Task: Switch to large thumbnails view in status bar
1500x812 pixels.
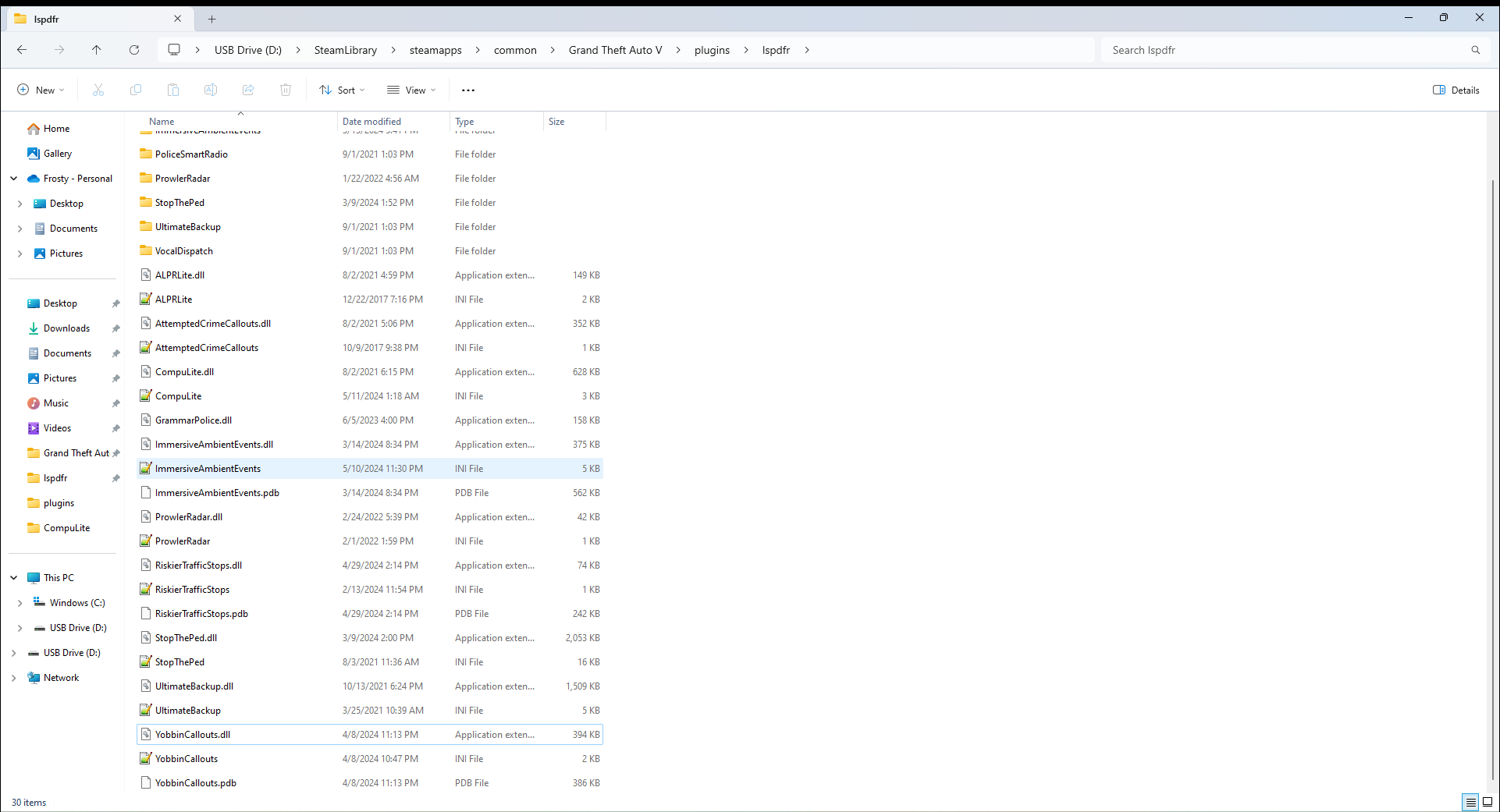Action: click(x=1488, y=802)
